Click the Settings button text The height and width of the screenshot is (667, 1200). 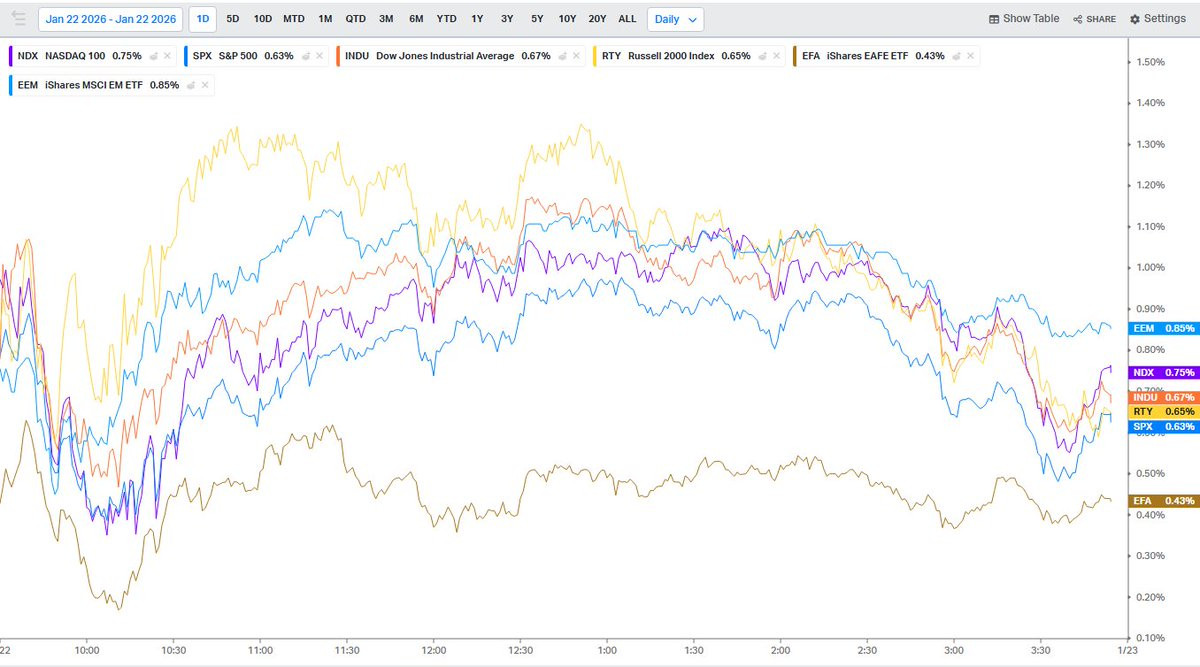(x=1165, y=19)
